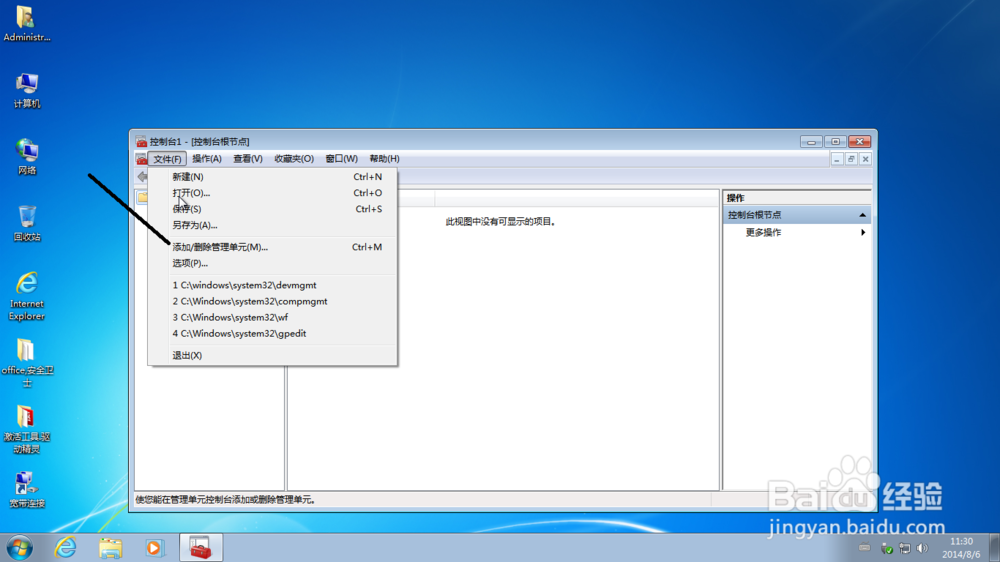This screenshot has height=562, width=1000.
Task: Open Windows Media Player taskbar icon
Action: [154, 548]
